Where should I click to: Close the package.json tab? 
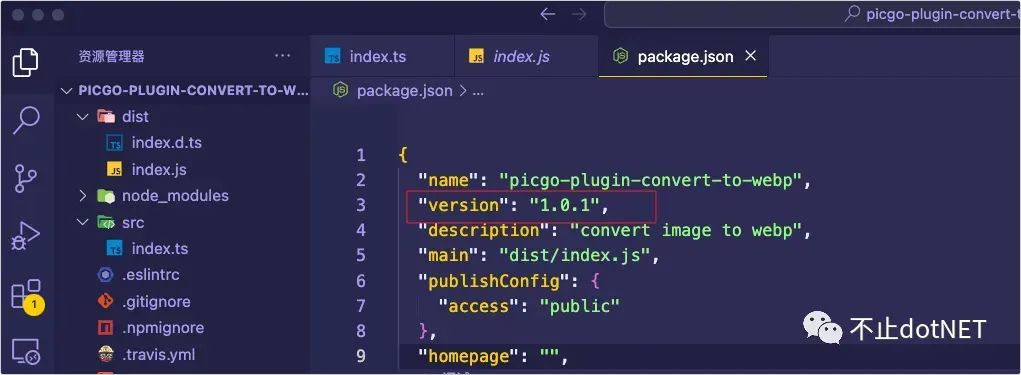(x=750, y=57)
